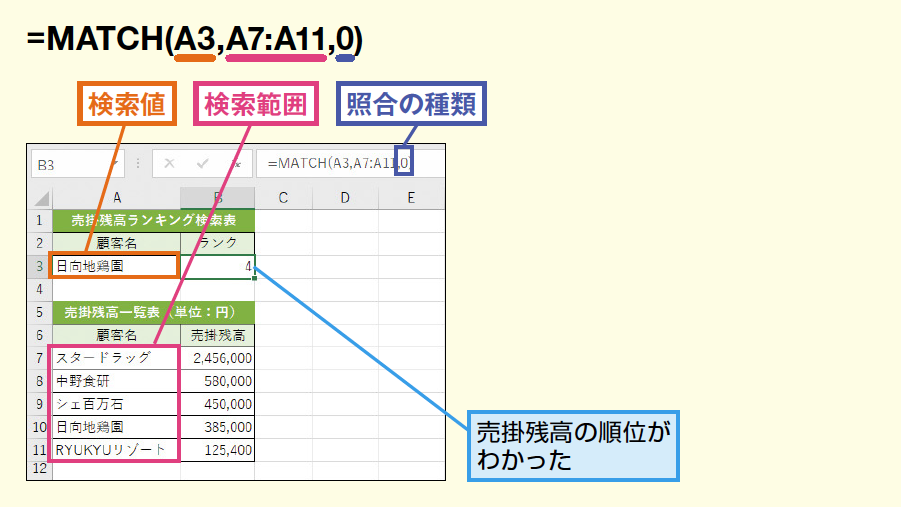Select column C header

point(283,198)
